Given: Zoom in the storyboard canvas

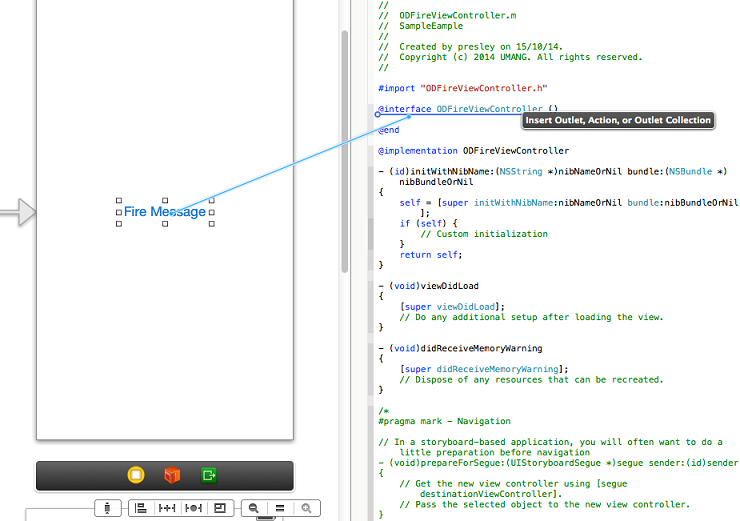Looking at the screenshot, I should click(307, 508).
